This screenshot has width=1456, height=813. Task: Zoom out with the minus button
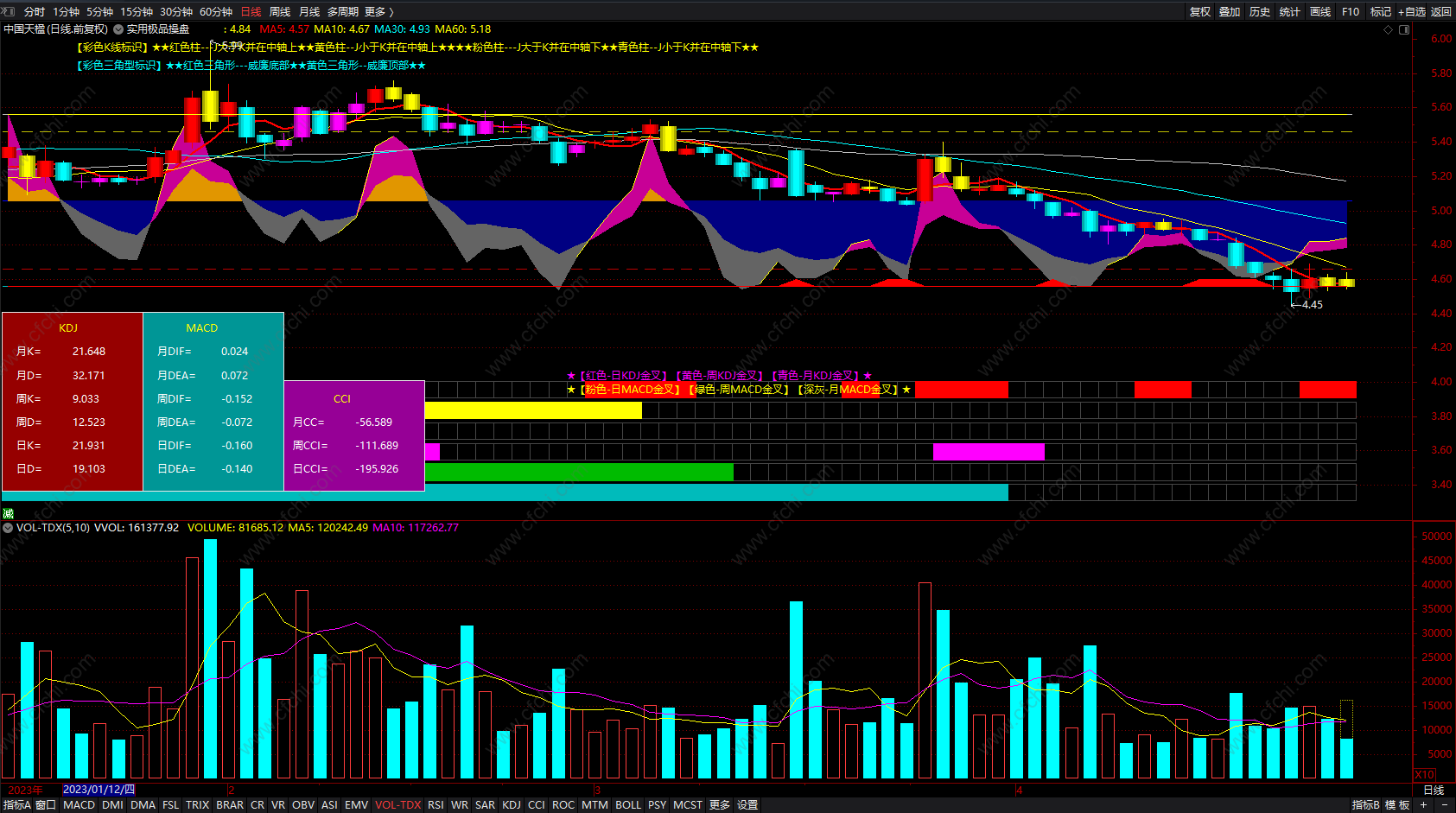[x=1445, y=804]
